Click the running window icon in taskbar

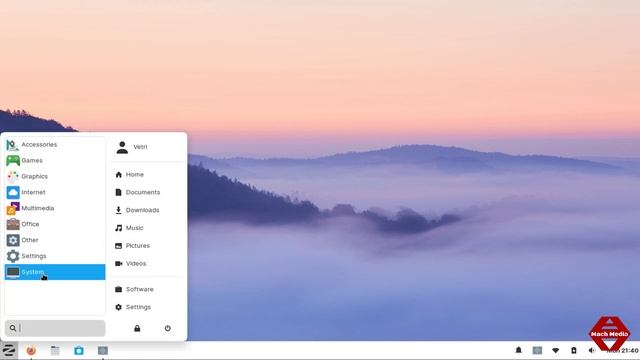[103, 350]
